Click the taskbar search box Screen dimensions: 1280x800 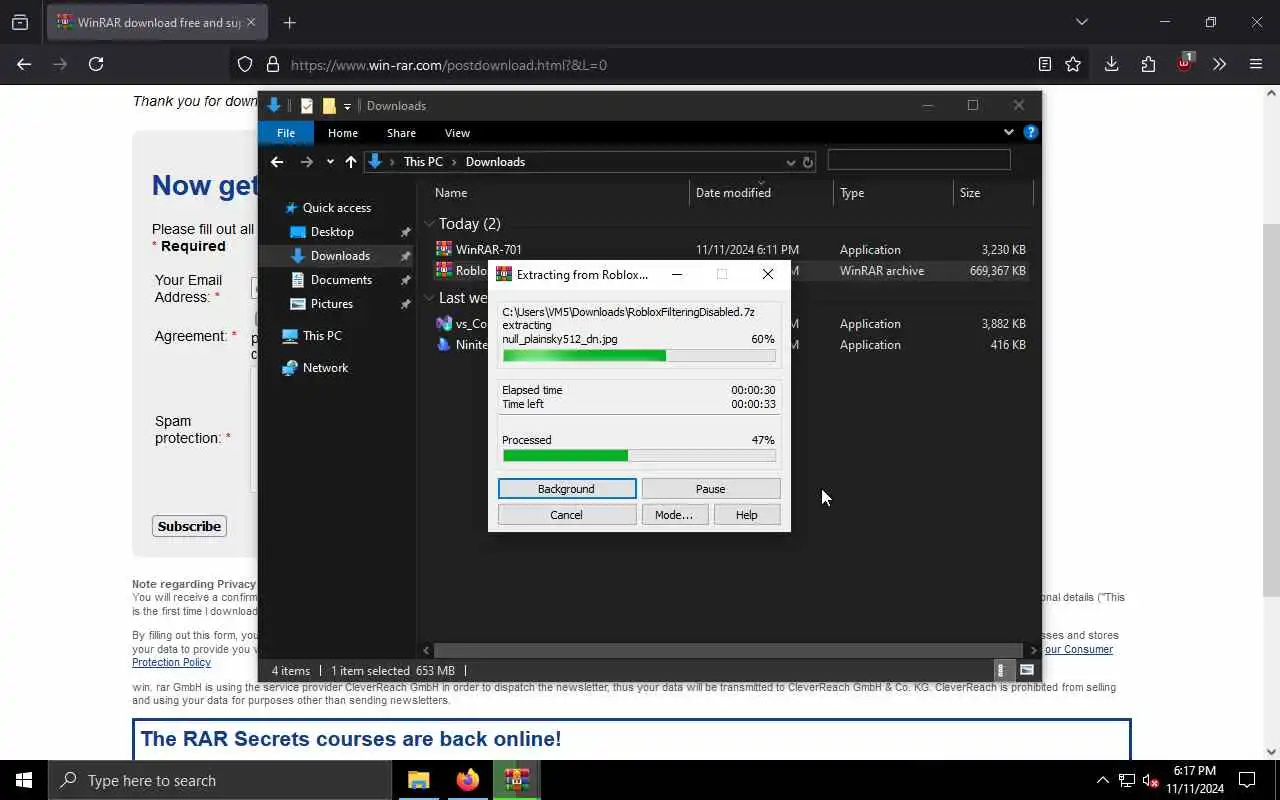click(220, 780)
